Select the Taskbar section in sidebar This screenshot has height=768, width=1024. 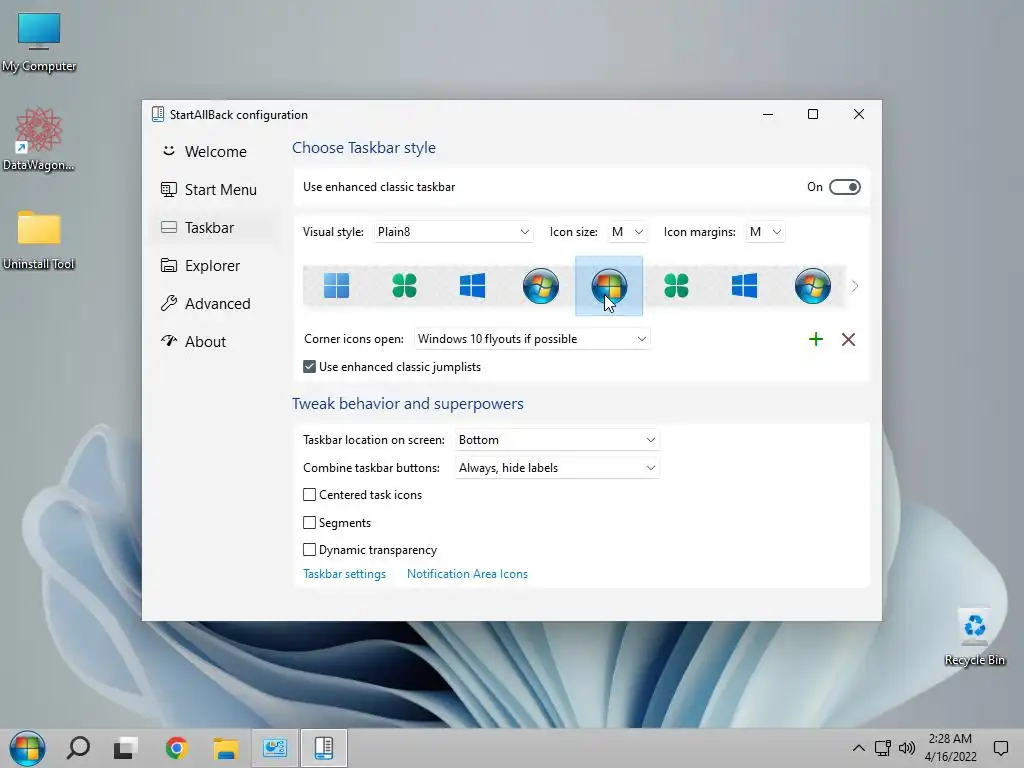point(216,227)
